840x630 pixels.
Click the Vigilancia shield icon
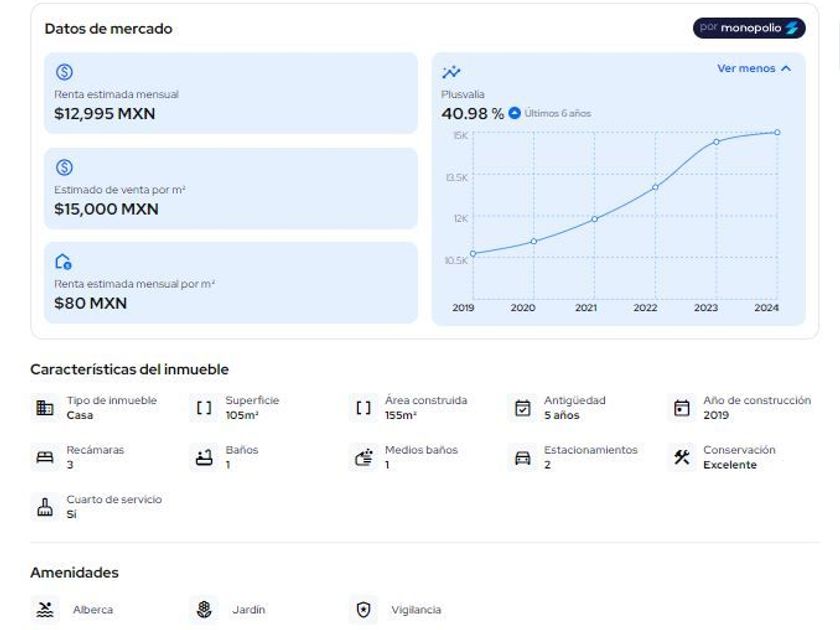tap(363, 609)
